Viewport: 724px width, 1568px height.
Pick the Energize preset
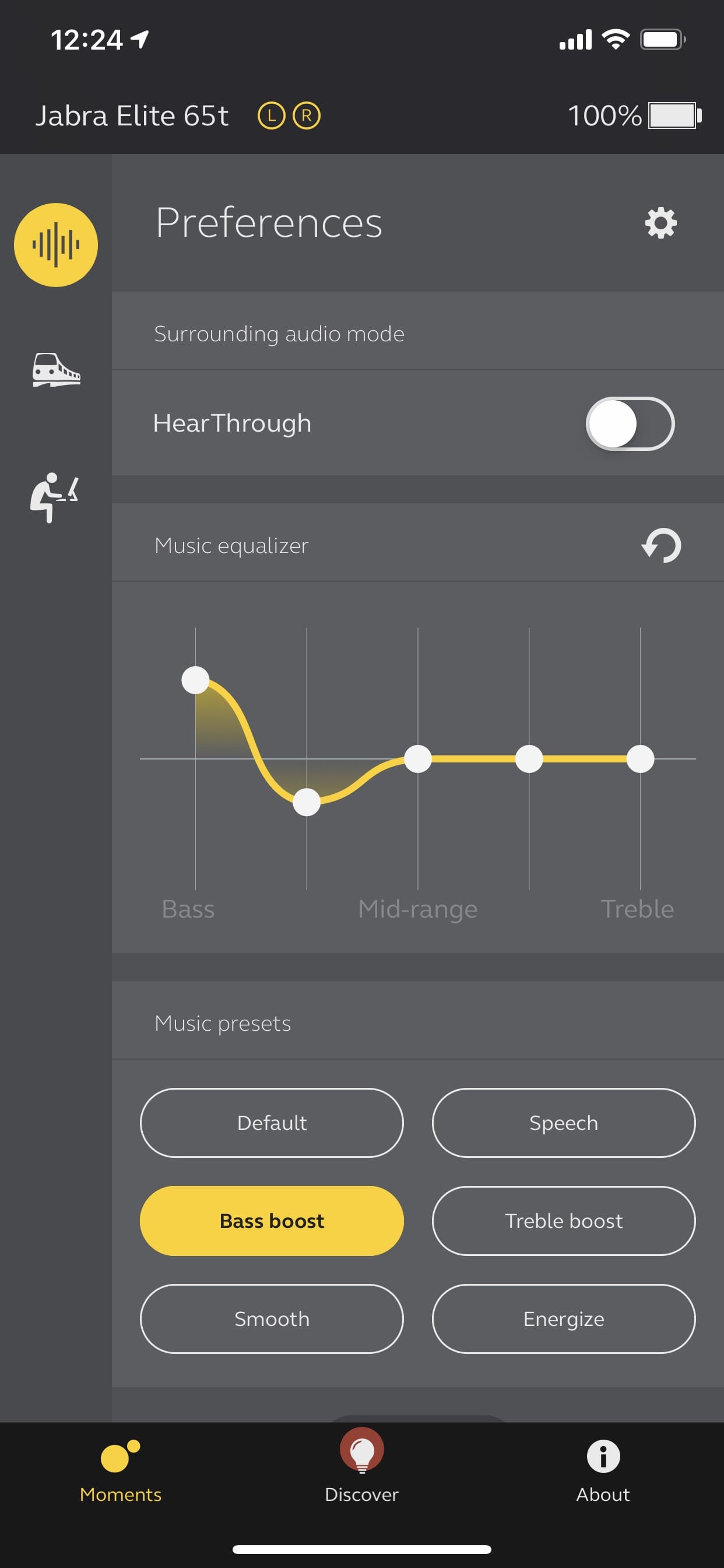(563, 1318)
